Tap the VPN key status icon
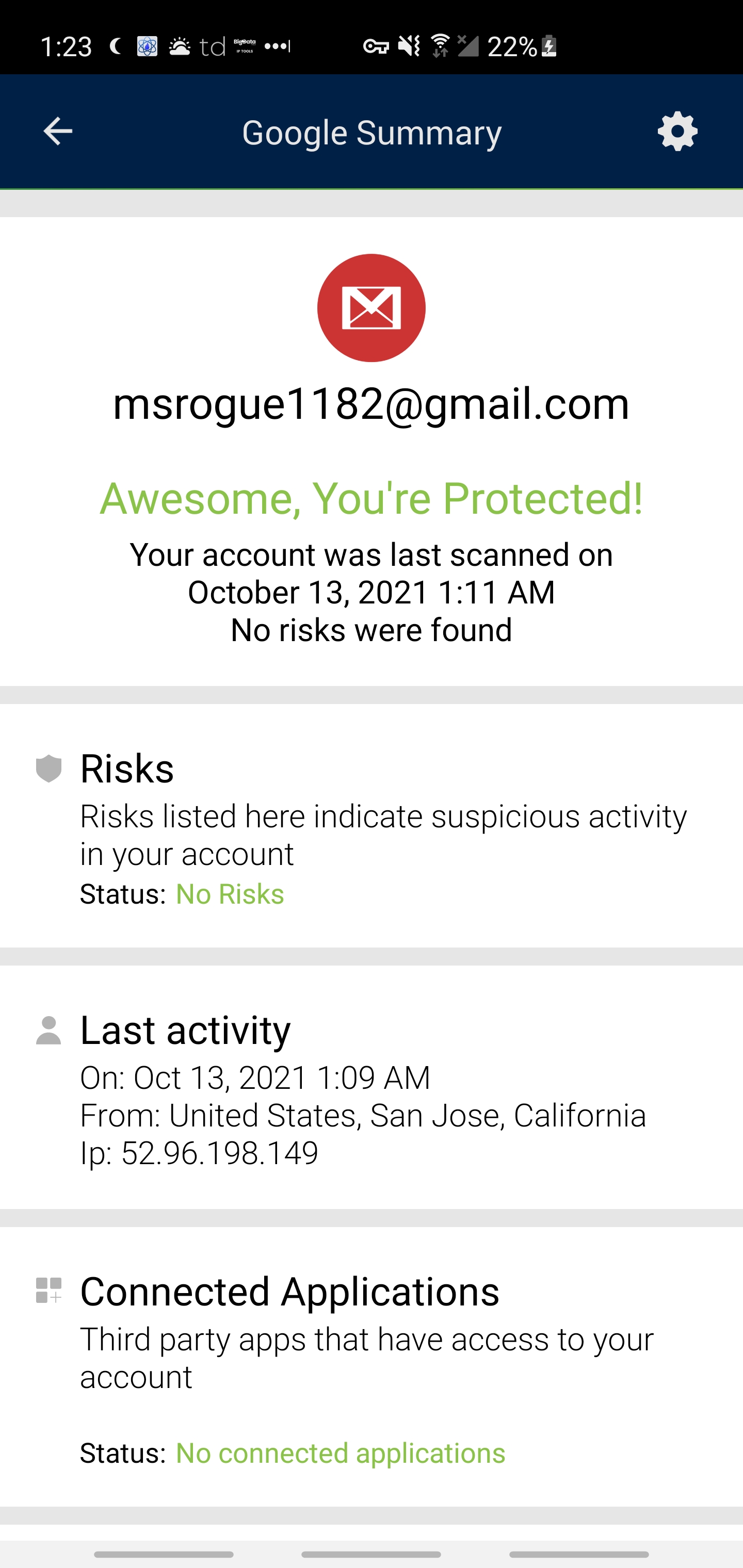The width and height of the screenshot is (743, 1568). [376, 46]
